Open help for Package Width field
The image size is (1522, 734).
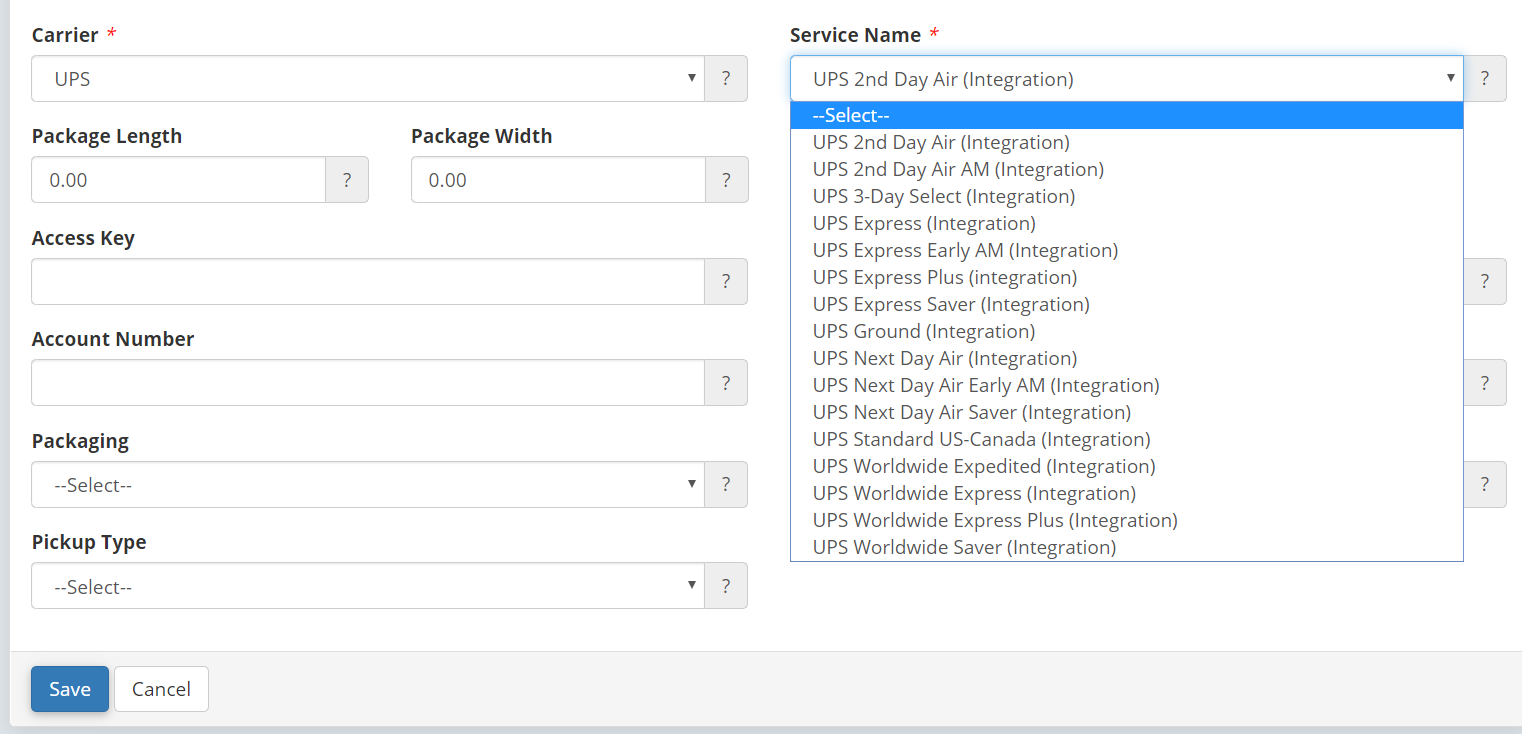pyautogui.click(x=725, y=180)
